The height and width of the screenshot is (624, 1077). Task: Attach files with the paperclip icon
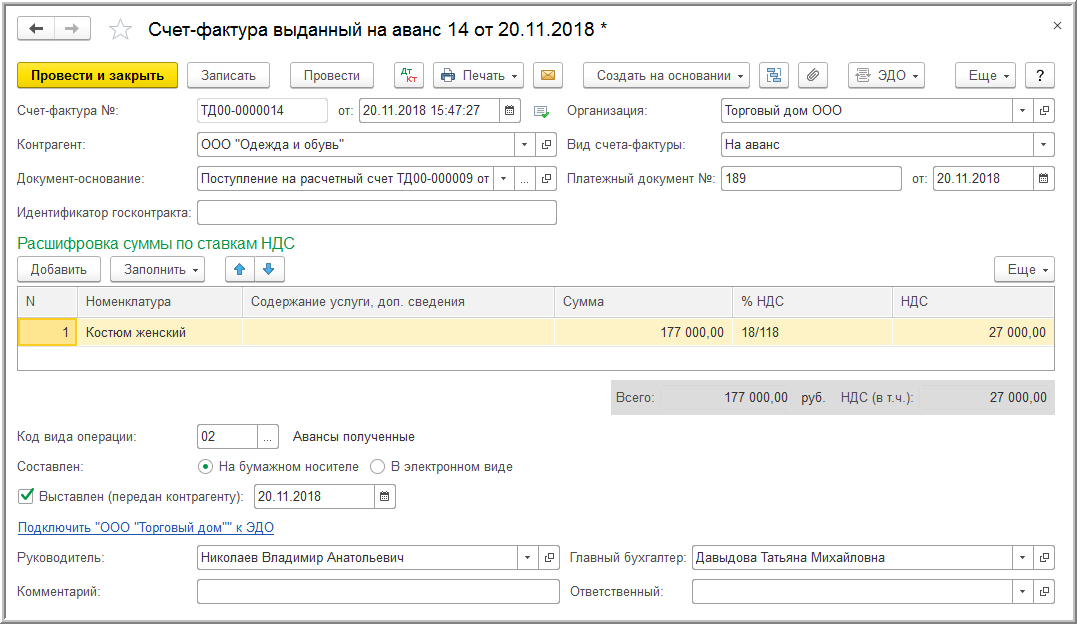click(x=813, y=76)
